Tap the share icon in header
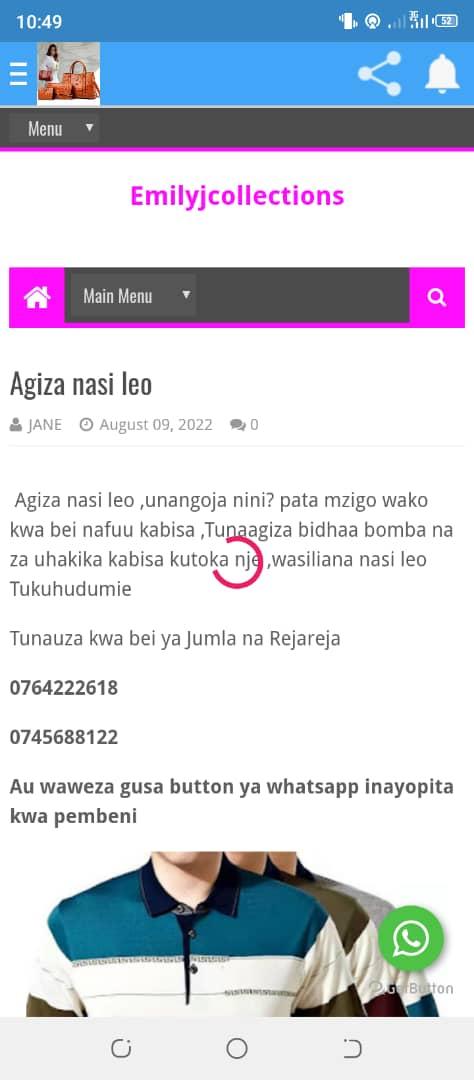This screenshot has width=474, height=1080. point(380,74)
